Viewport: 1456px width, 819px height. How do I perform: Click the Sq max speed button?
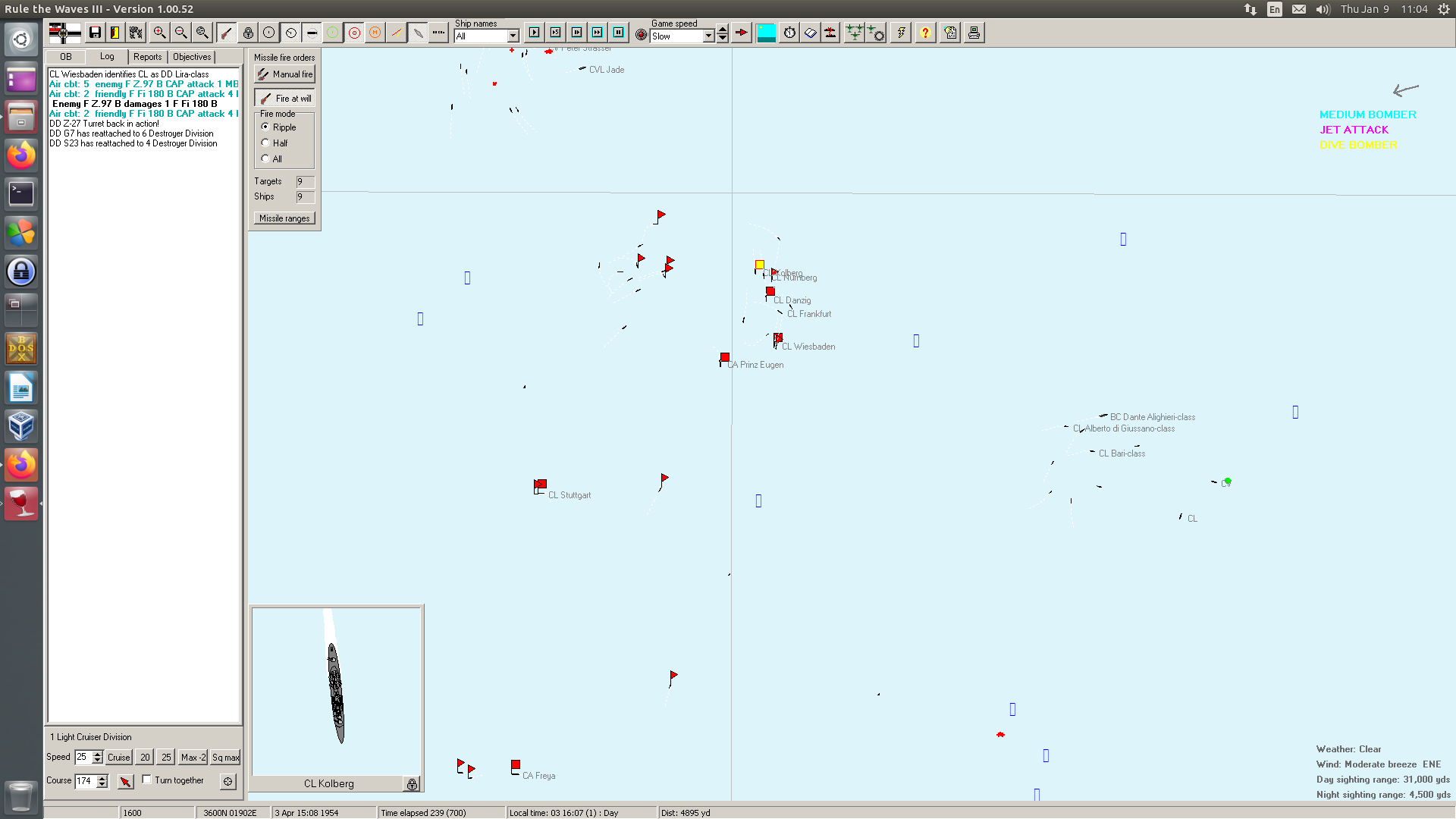(225, 758)
